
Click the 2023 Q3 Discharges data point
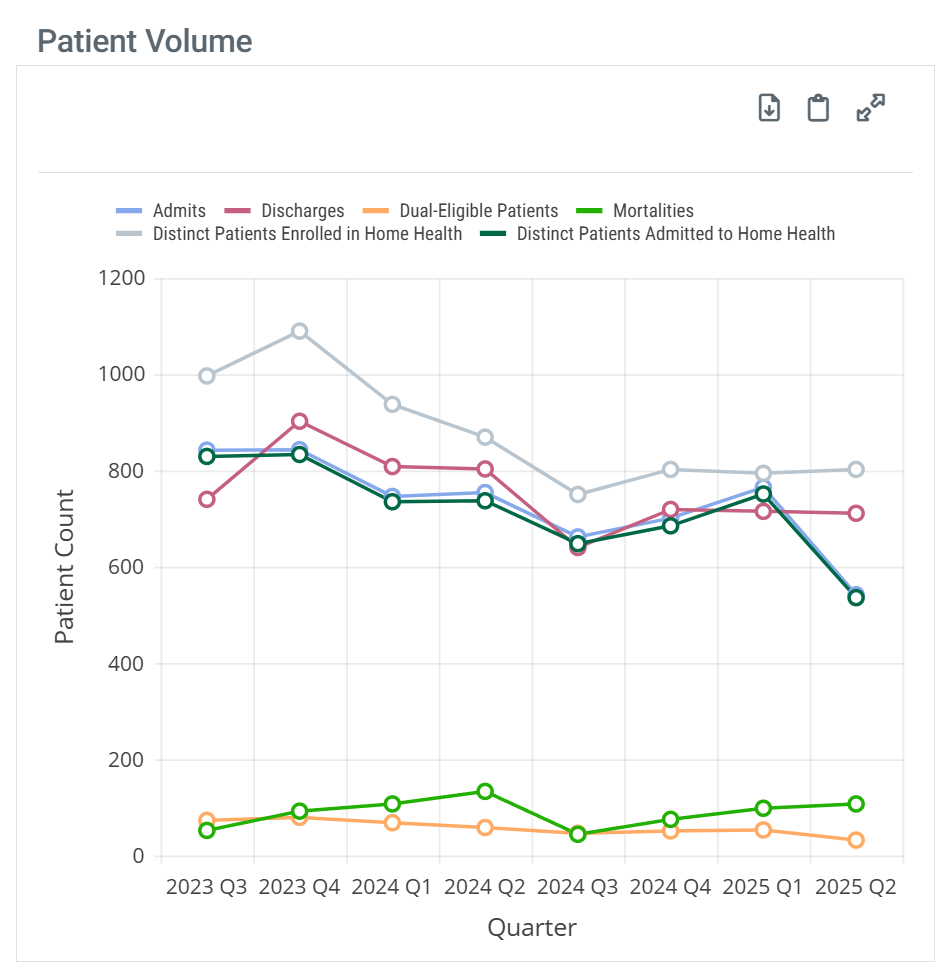click(207, 499)
